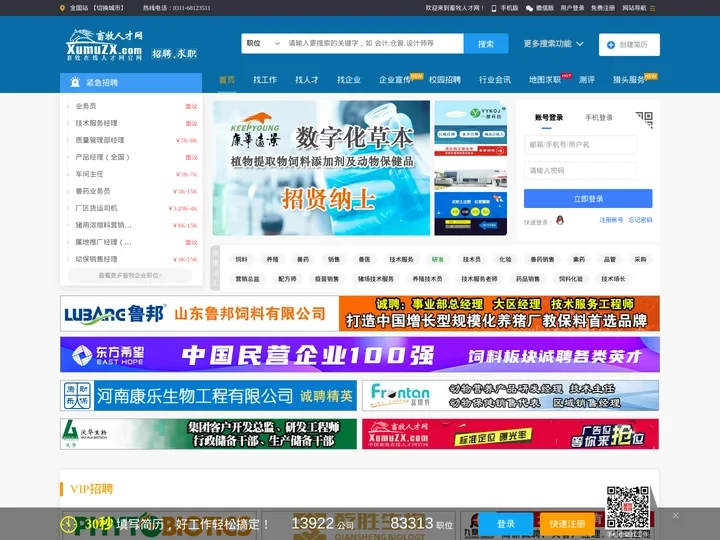720x540 pixels.
Task: Open the map job search nav item
Action: (545, 80)
